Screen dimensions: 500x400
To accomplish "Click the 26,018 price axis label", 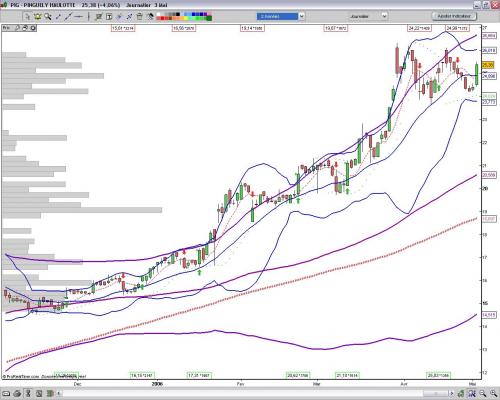I will (489, 50).
